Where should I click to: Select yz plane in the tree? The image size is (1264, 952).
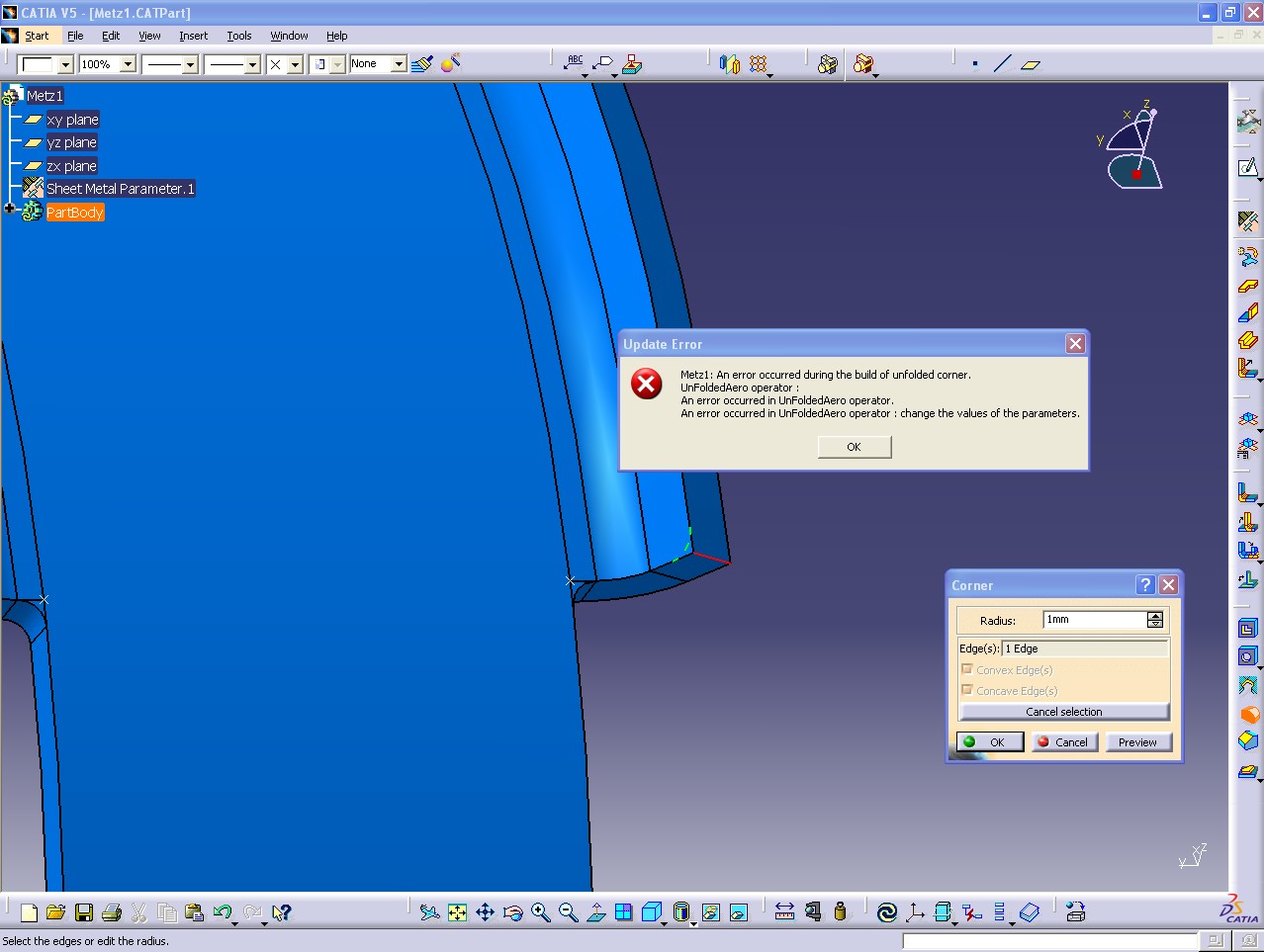tap(71, 142)
